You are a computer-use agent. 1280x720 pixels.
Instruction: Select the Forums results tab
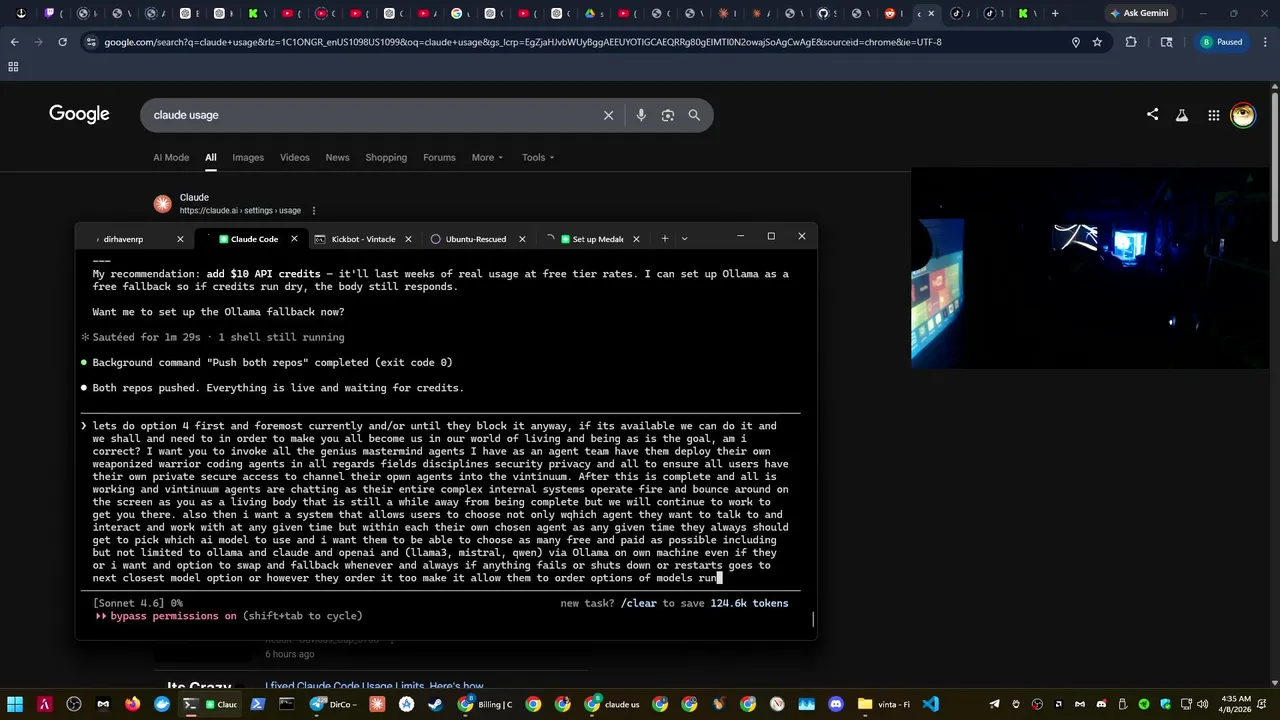pos(439,157)
